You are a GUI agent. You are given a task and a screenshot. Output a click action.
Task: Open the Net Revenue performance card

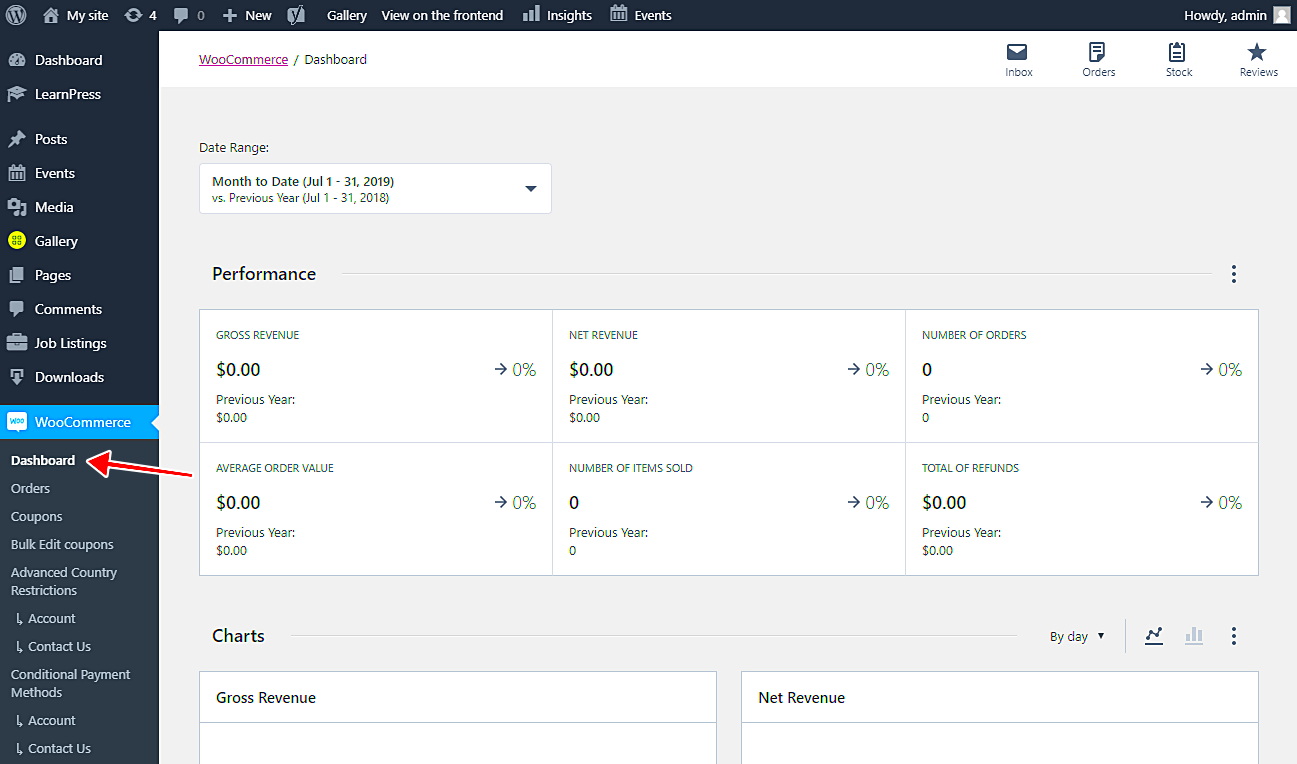point(729,376)
